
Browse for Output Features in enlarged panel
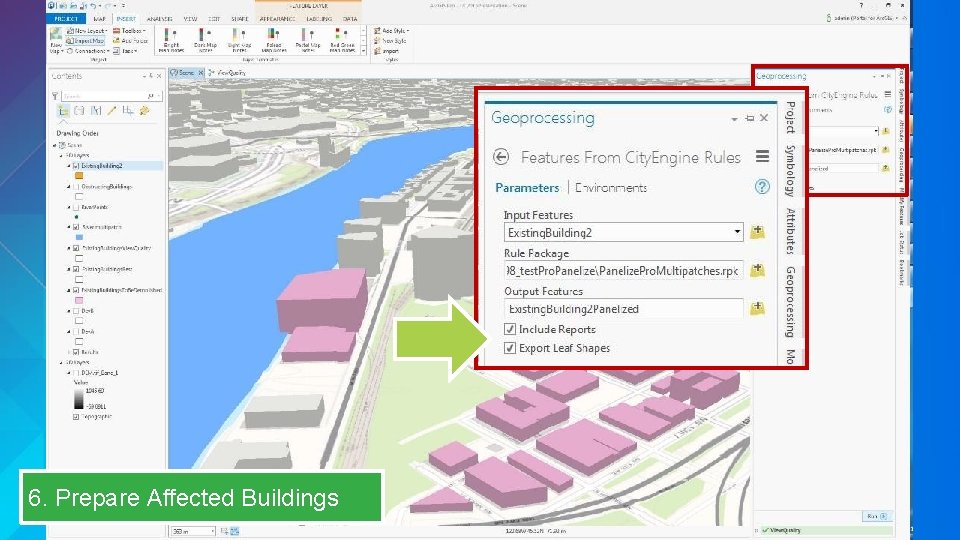click(757, 308)
